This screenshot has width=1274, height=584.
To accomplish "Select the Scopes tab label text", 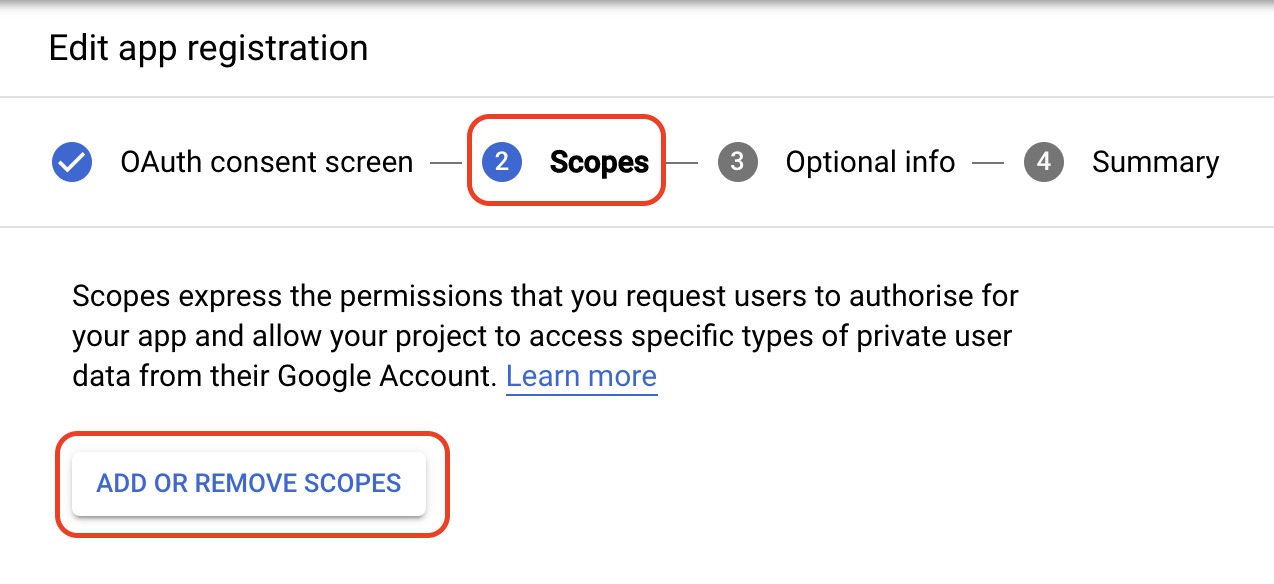I will tap(598, 162).
